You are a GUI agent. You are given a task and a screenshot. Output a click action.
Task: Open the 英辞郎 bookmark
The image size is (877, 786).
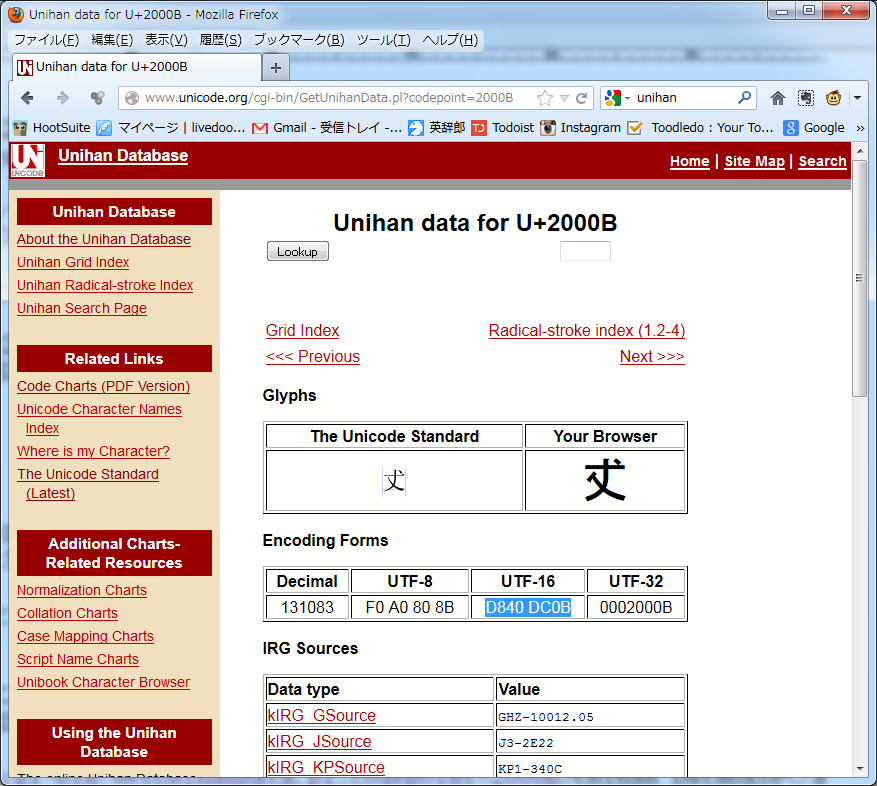click(436, 128)
